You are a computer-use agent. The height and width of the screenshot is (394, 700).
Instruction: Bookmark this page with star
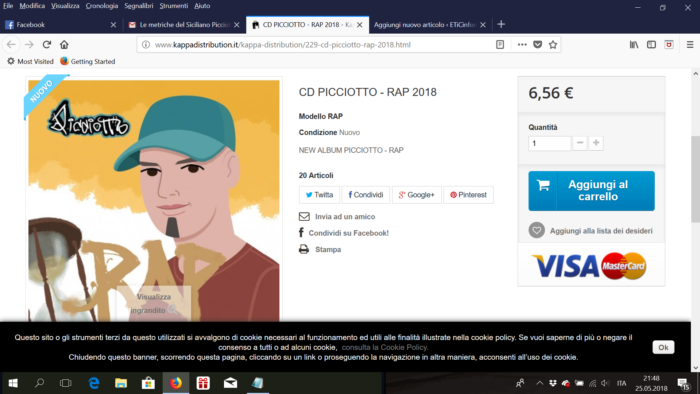pos(553,45)
